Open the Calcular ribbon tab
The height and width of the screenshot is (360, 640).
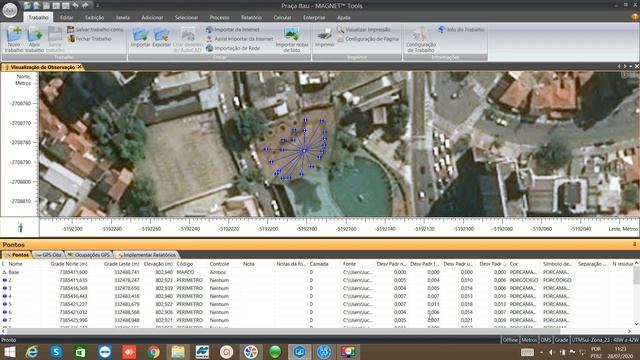(x=282, y=18)
